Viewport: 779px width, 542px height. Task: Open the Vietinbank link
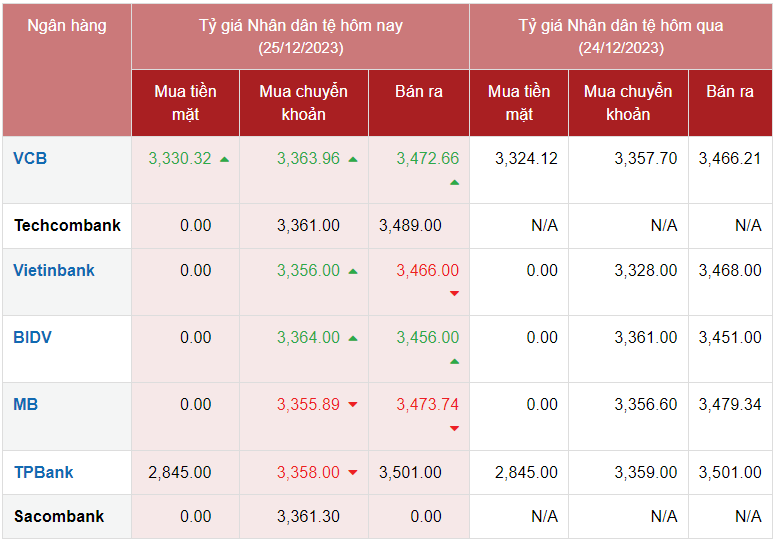54,270
